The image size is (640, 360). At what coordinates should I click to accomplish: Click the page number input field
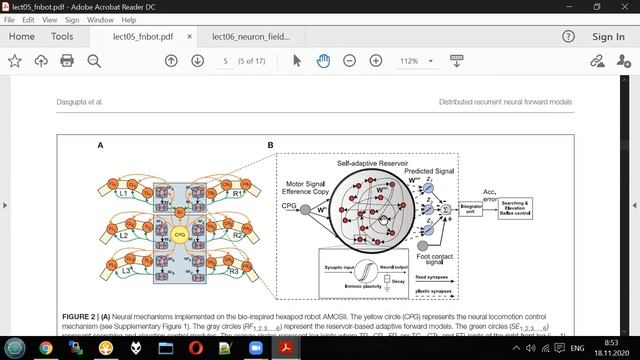tap(225, 61)
